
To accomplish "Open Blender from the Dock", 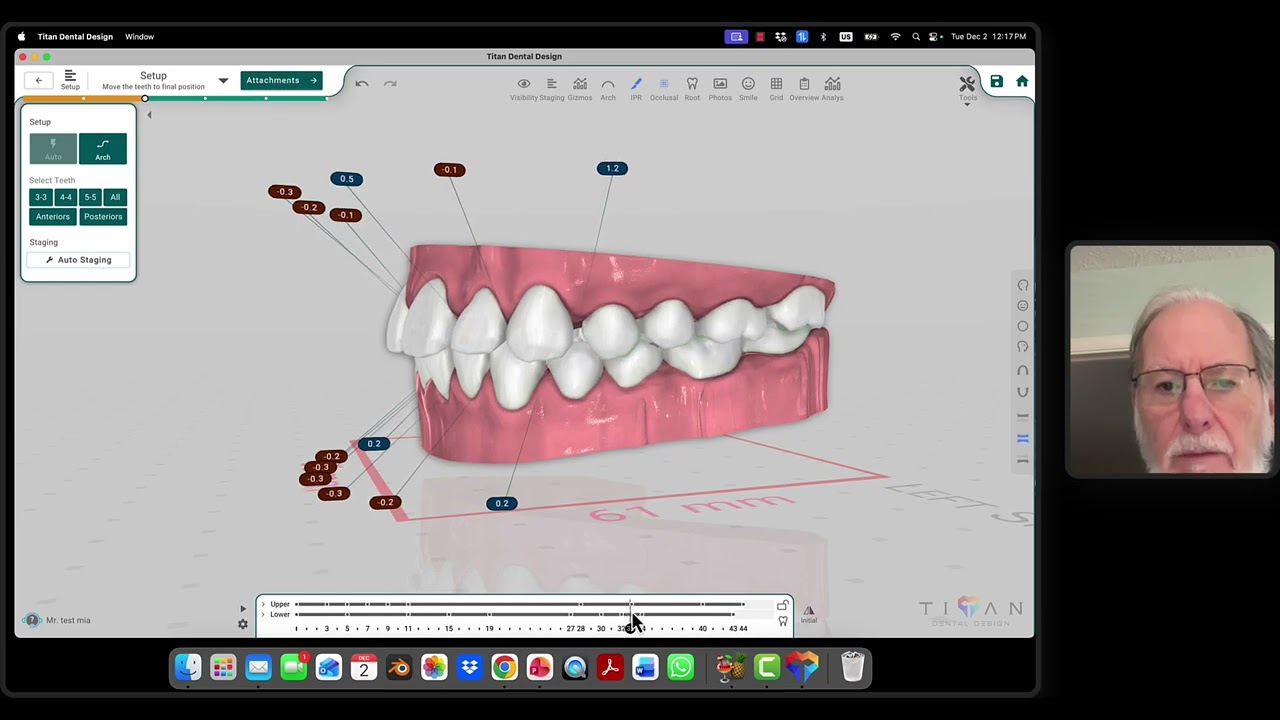I will point(399,667).
